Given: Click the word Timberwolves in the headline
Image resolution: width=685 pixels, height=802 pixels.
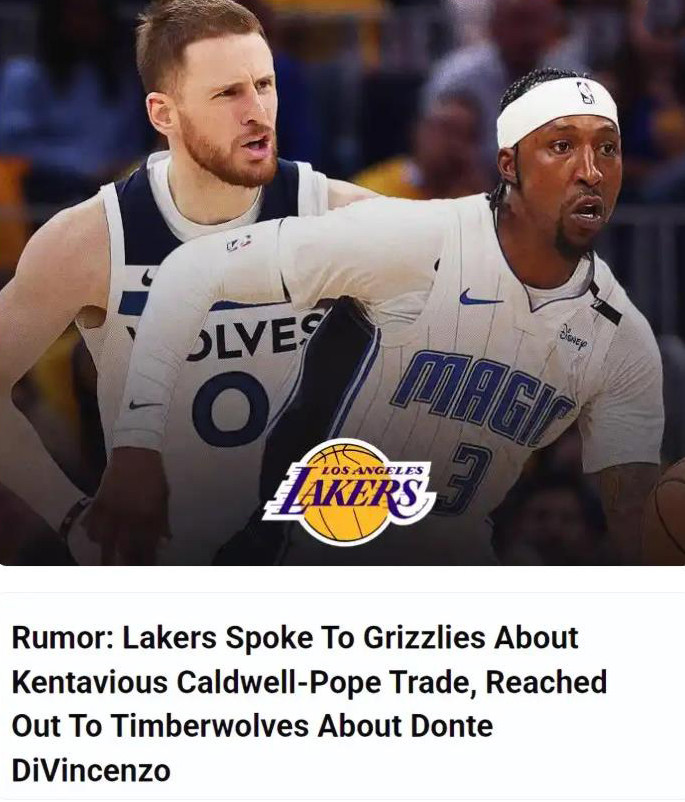Looking at the screenshot, I should click(x=210, y=726).
